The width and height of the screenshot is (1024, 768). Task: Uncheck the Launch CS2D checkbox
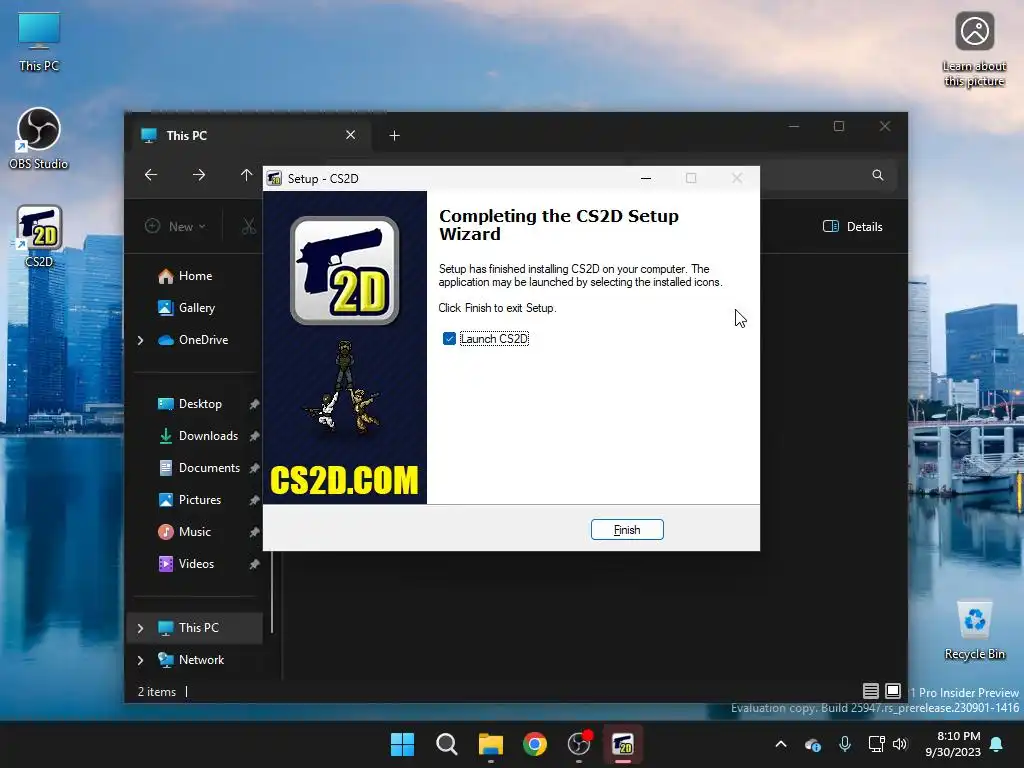[449, 338]
